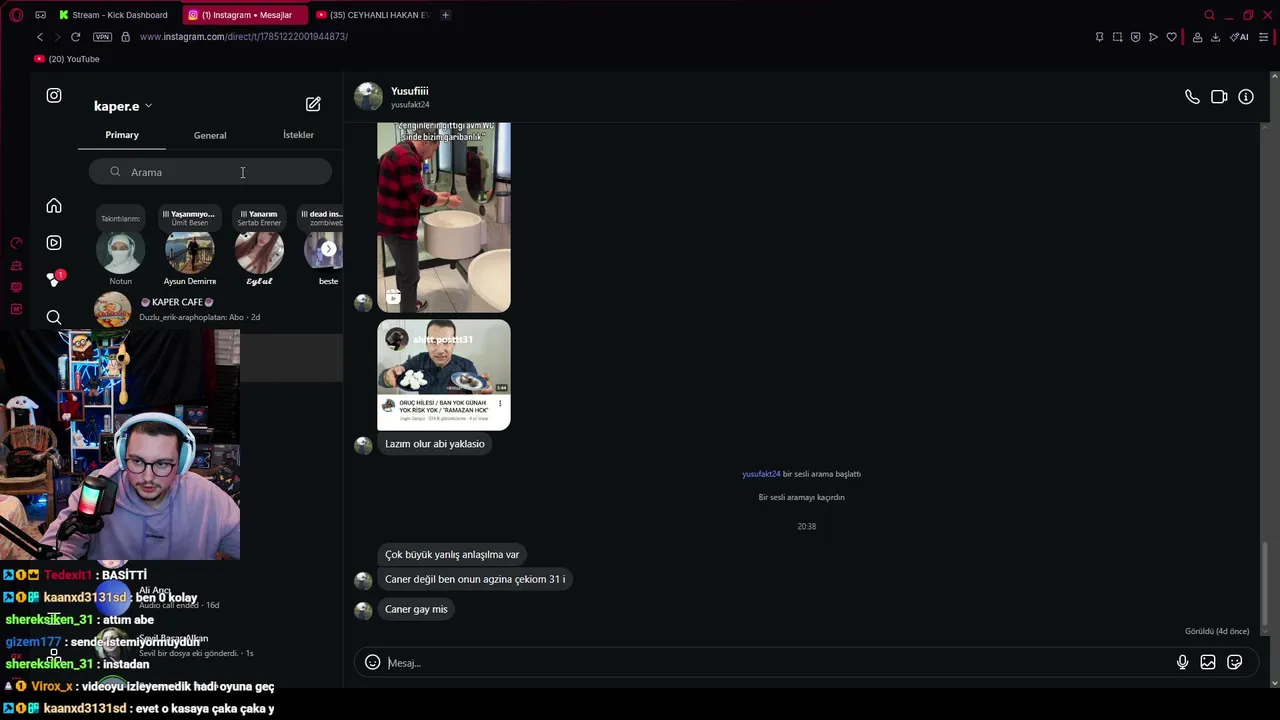Click the 20:38 timestamp in chat

tap(807, 526)
